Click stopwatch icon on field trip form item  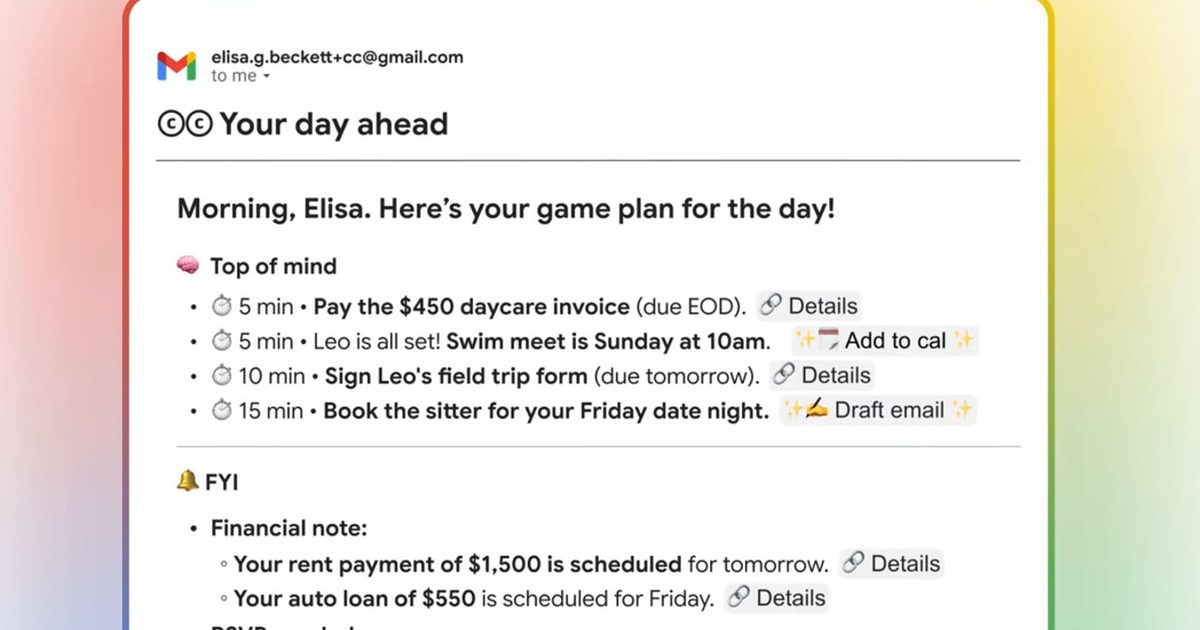(x=221, y=376)
